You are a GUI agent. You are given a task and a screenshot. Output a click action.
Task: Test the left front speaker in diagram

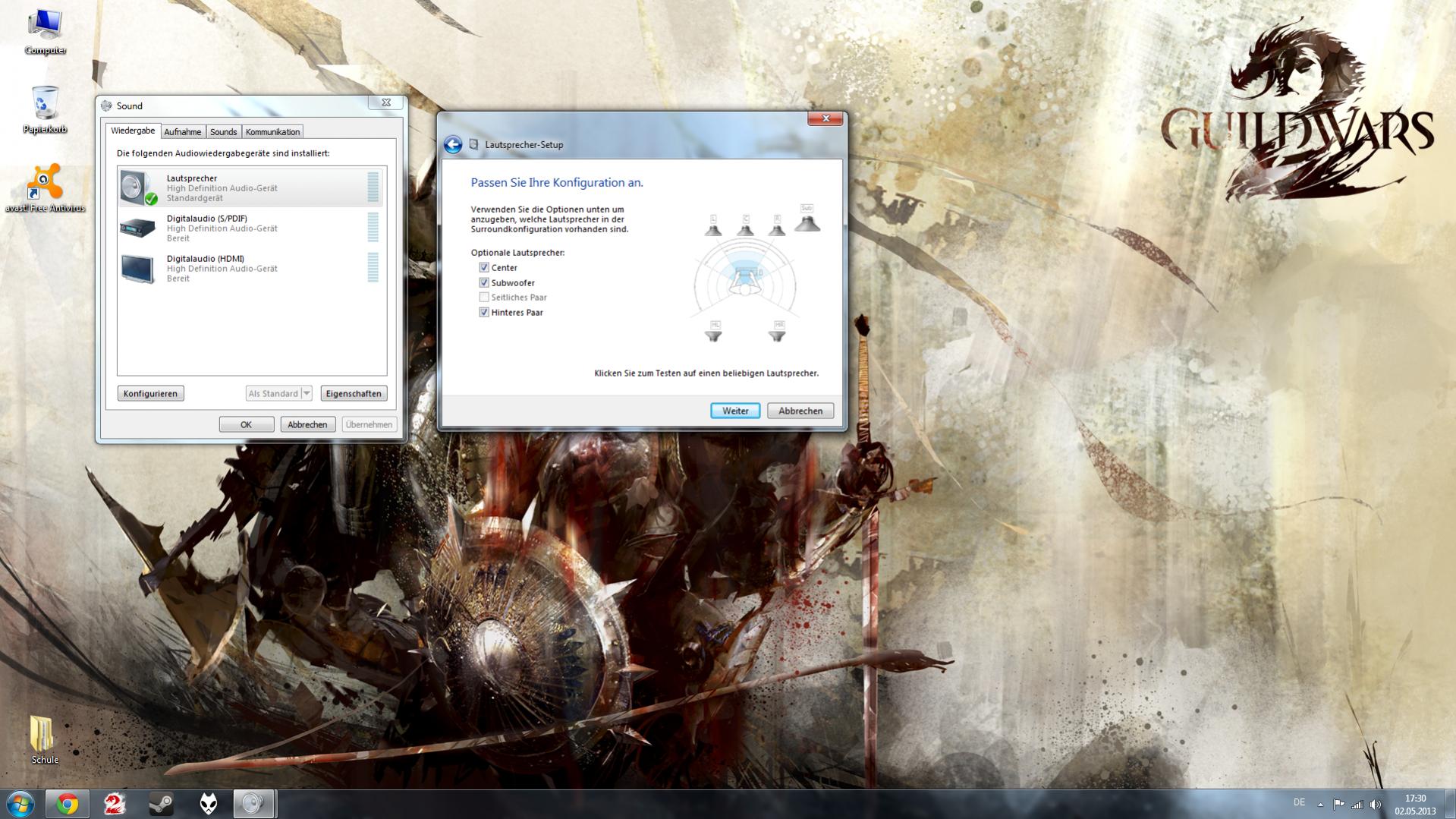(713, 225)
